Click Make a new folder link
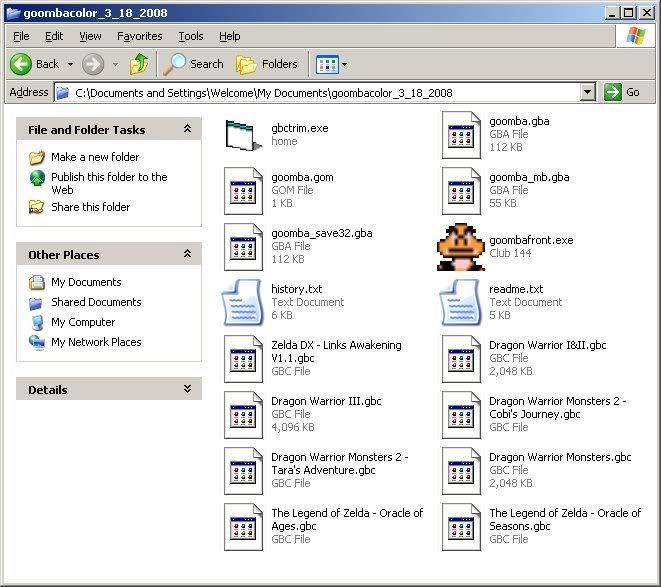Viewport: 661px width, 587px height. pos(95,157)
